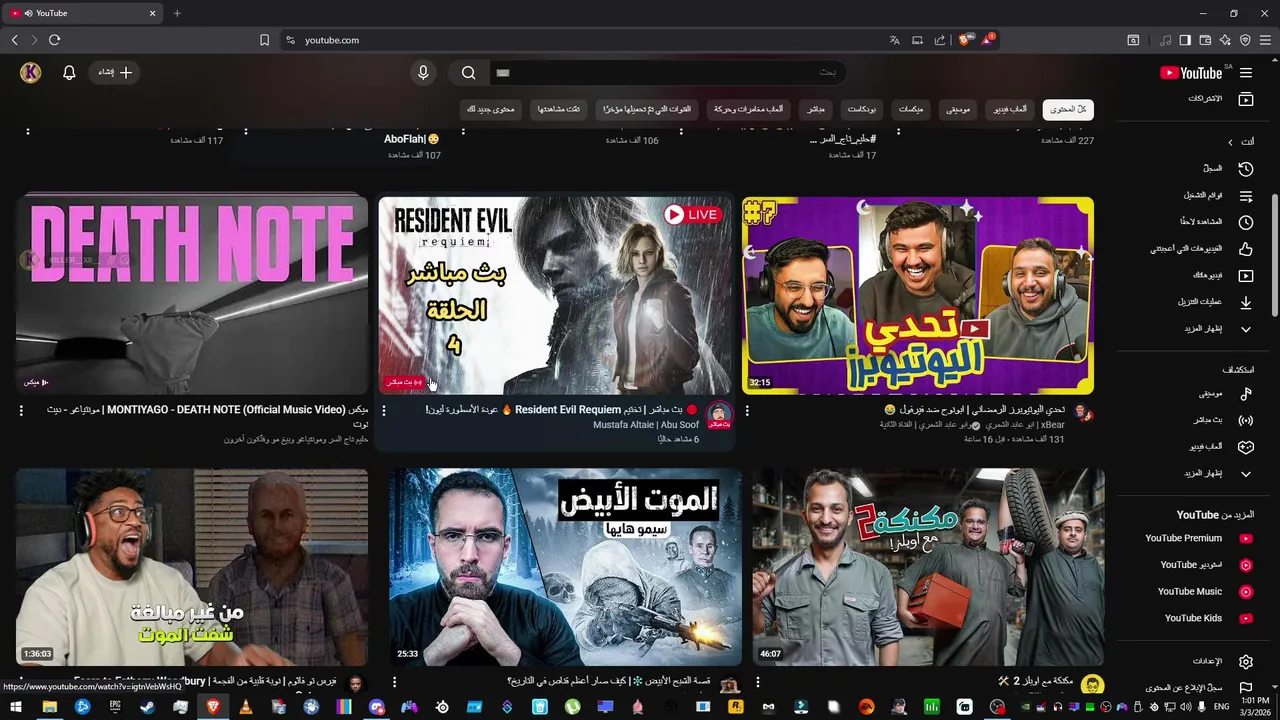The height and width of the screenshot is (720, 1280).
Task: Play the White Death (الموت الأبيض) thumbnail
Action: coord(565,567)
